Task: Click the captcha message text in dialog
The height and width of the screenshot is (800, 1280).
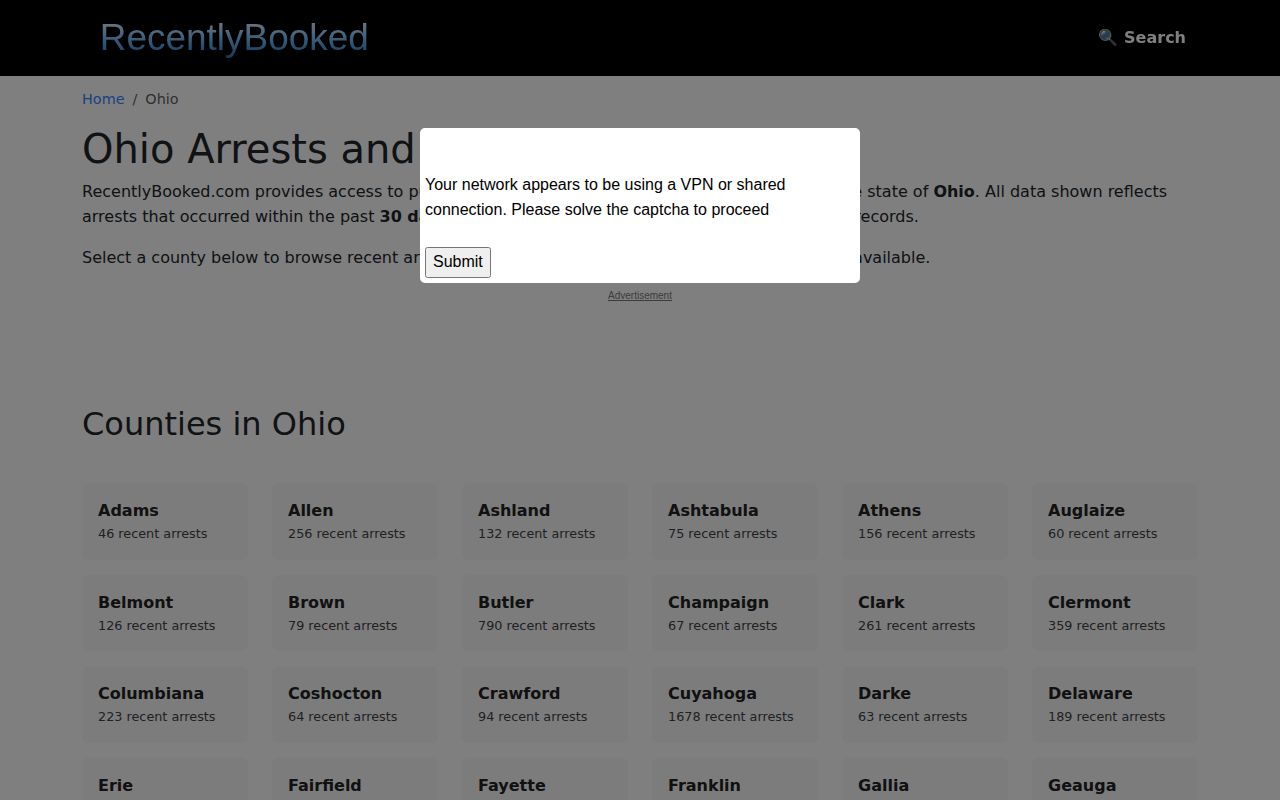Action: point(605,197)
